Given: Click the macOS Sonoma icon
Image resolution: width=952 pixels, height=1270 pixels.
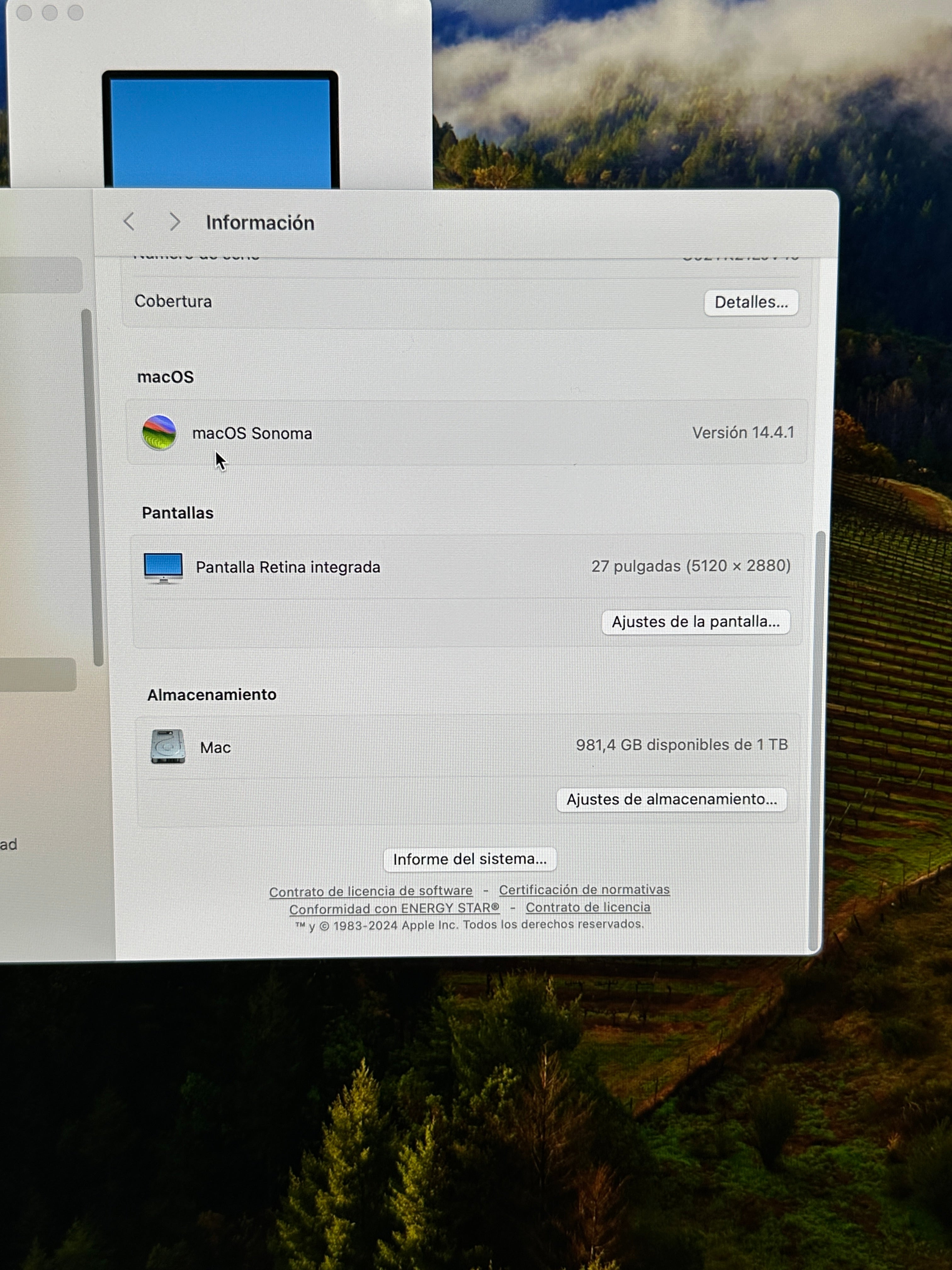Looking at the screenshot, I should pos(159,432).
